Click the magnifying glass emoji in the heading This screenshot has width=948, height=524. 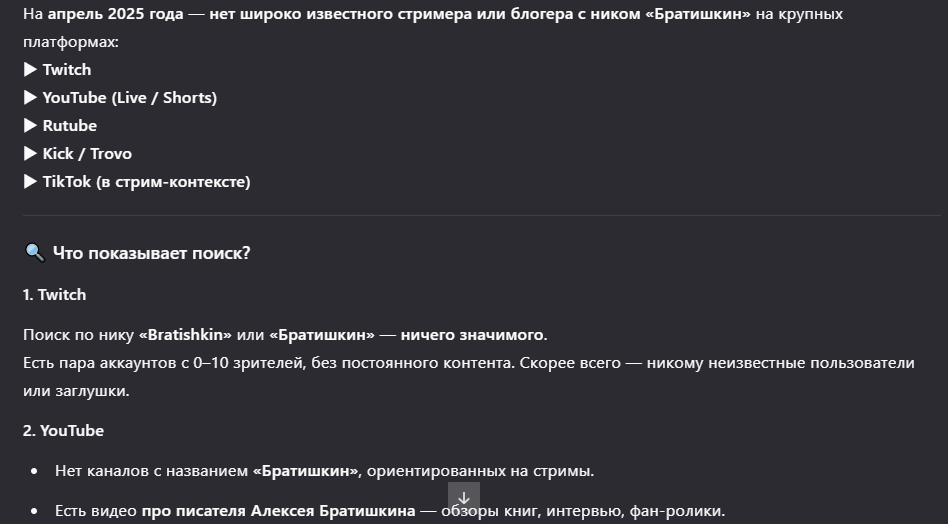point(34,253)
